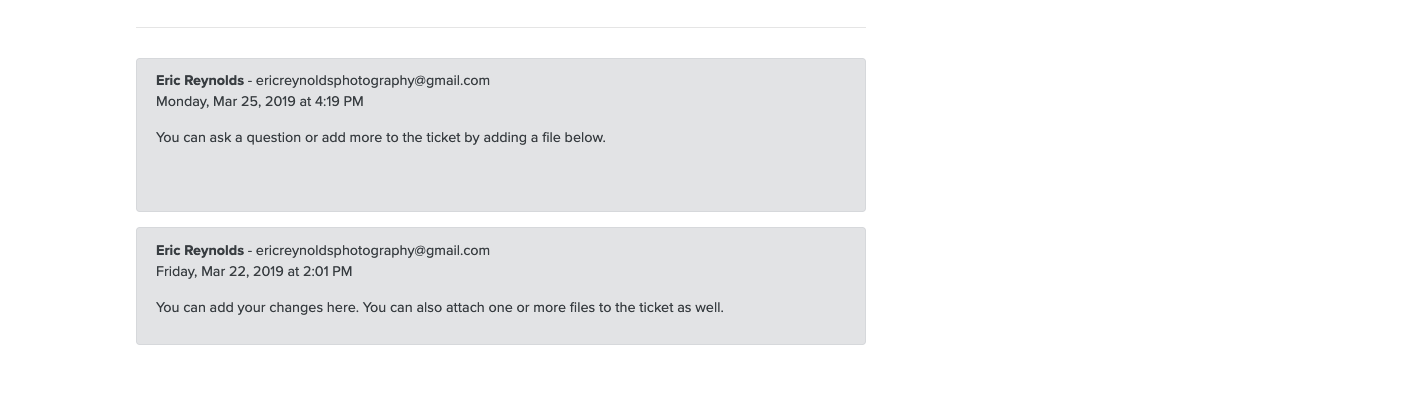This screenshot has width=1406, height=404.
Task: Click the word "Monday" in the first timestamp
Action: pyautogui.click(x=181, y=102)
